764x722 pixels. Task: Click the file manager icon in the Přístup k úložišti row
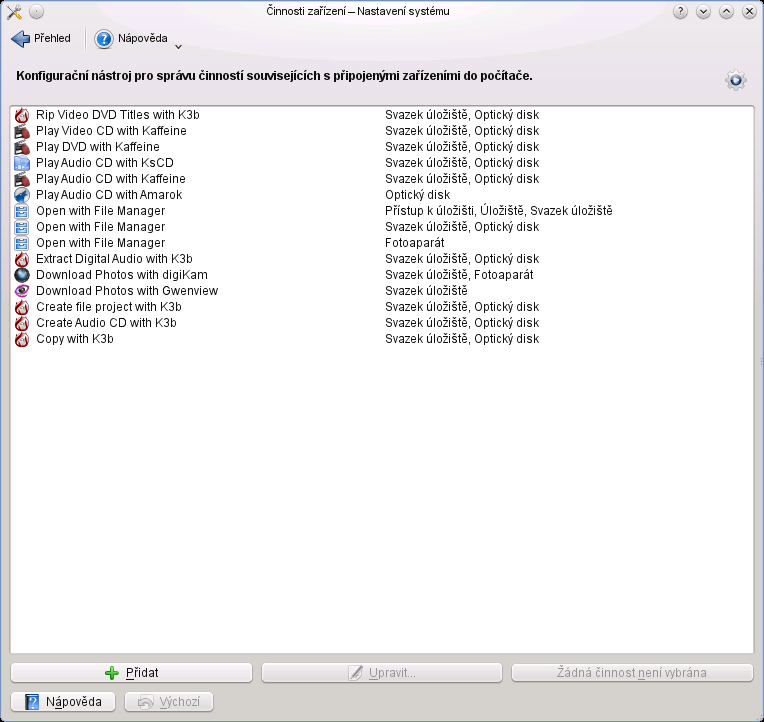21,211
